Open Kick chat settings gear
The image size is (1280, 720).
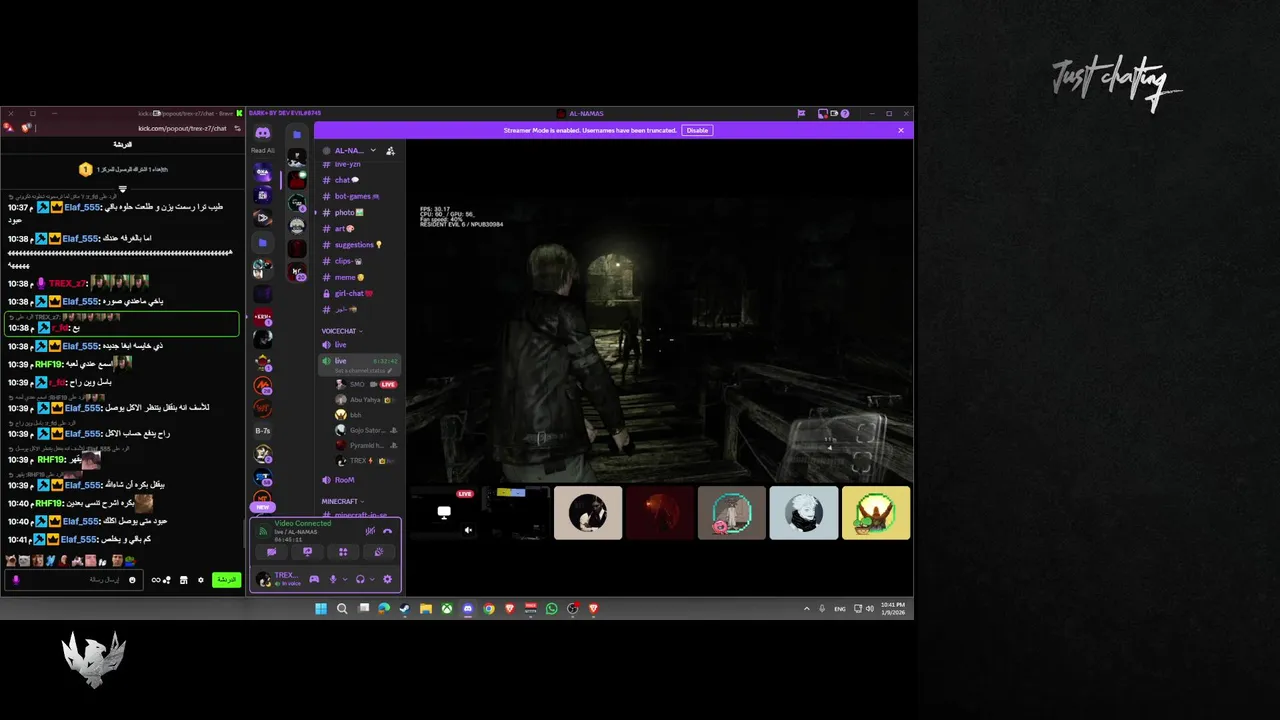tap(200, 580)
